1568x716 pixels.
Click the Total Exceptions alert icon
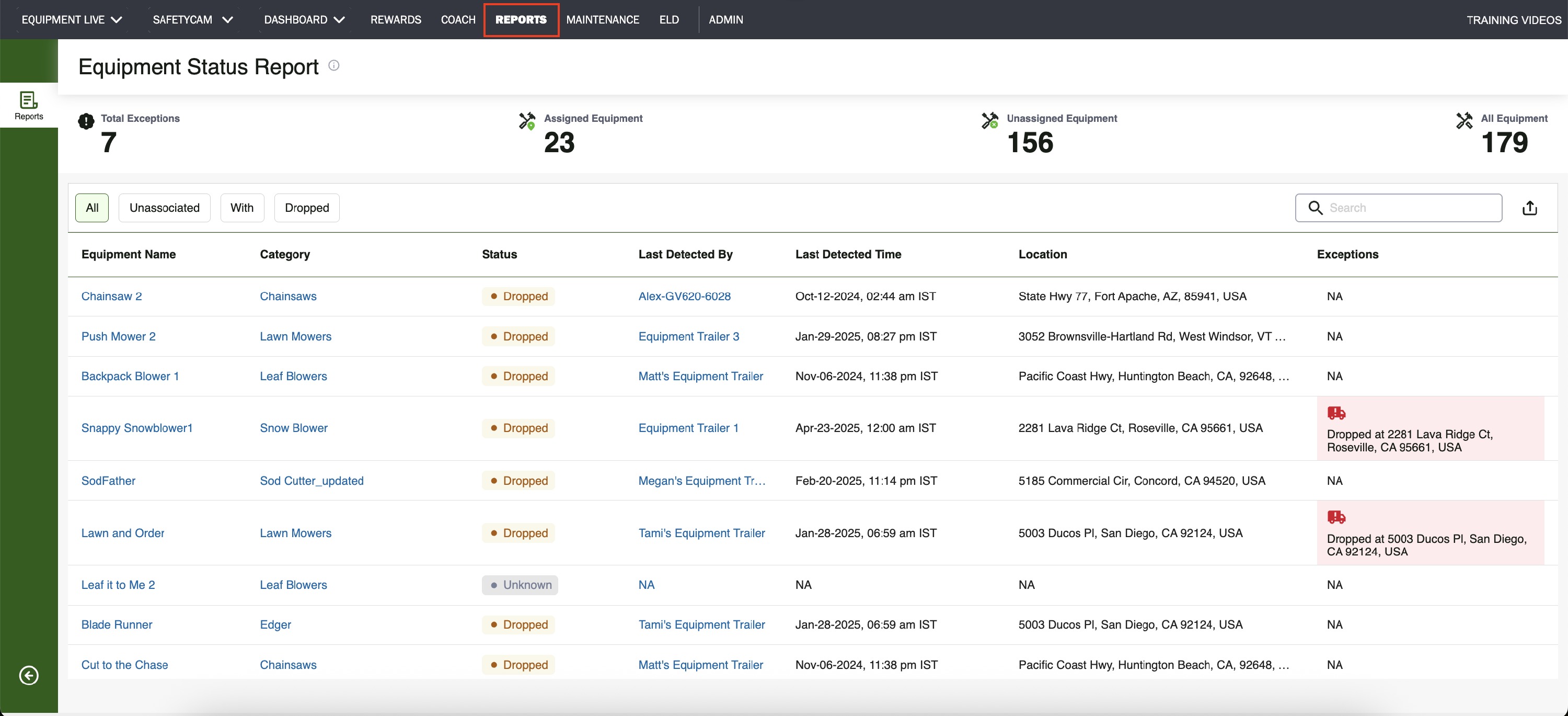tap(86, 121)
